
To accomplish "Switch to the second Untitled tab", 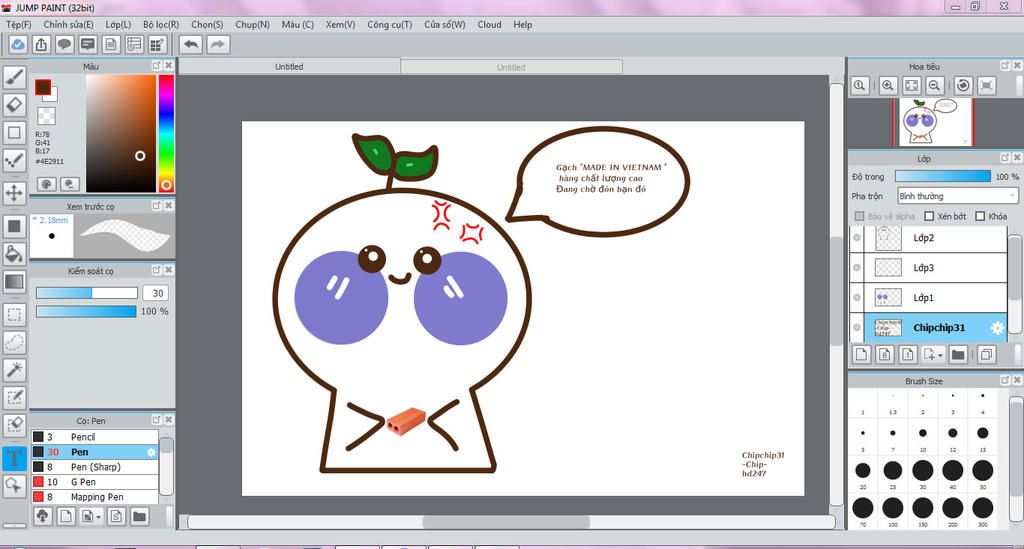I will [511, 67].
